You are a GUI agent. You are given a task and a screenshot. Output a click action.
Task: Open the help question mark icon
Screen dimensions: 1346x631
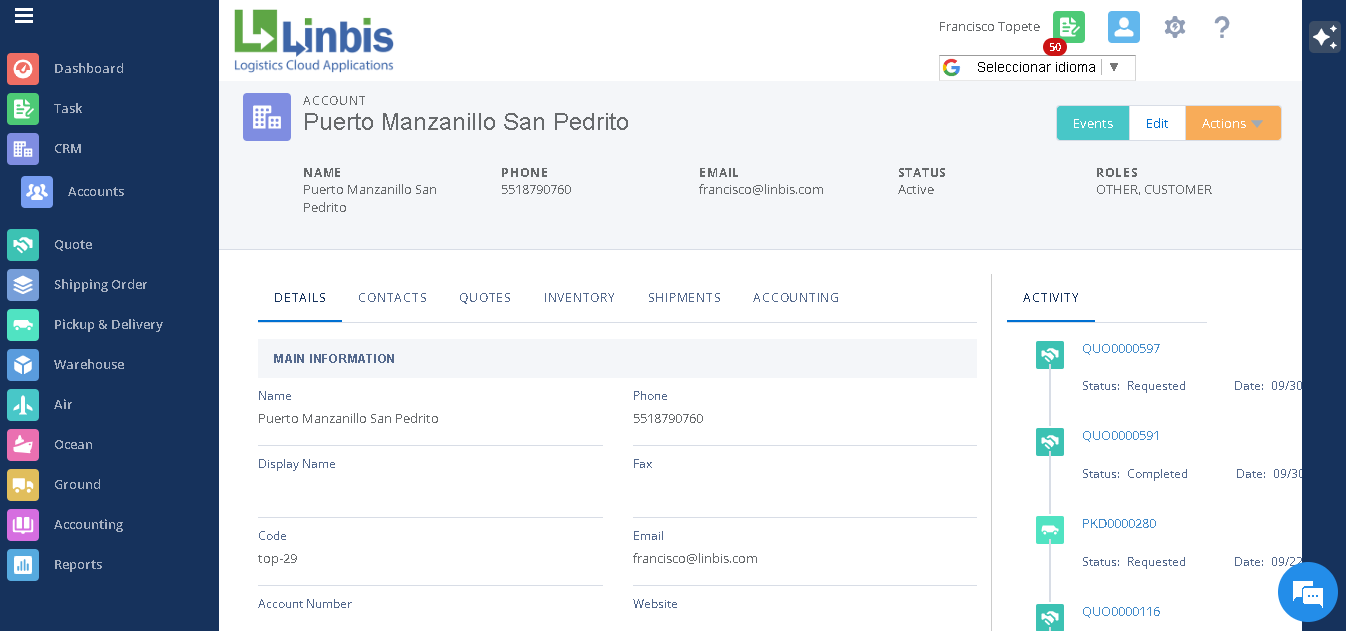1221,27
